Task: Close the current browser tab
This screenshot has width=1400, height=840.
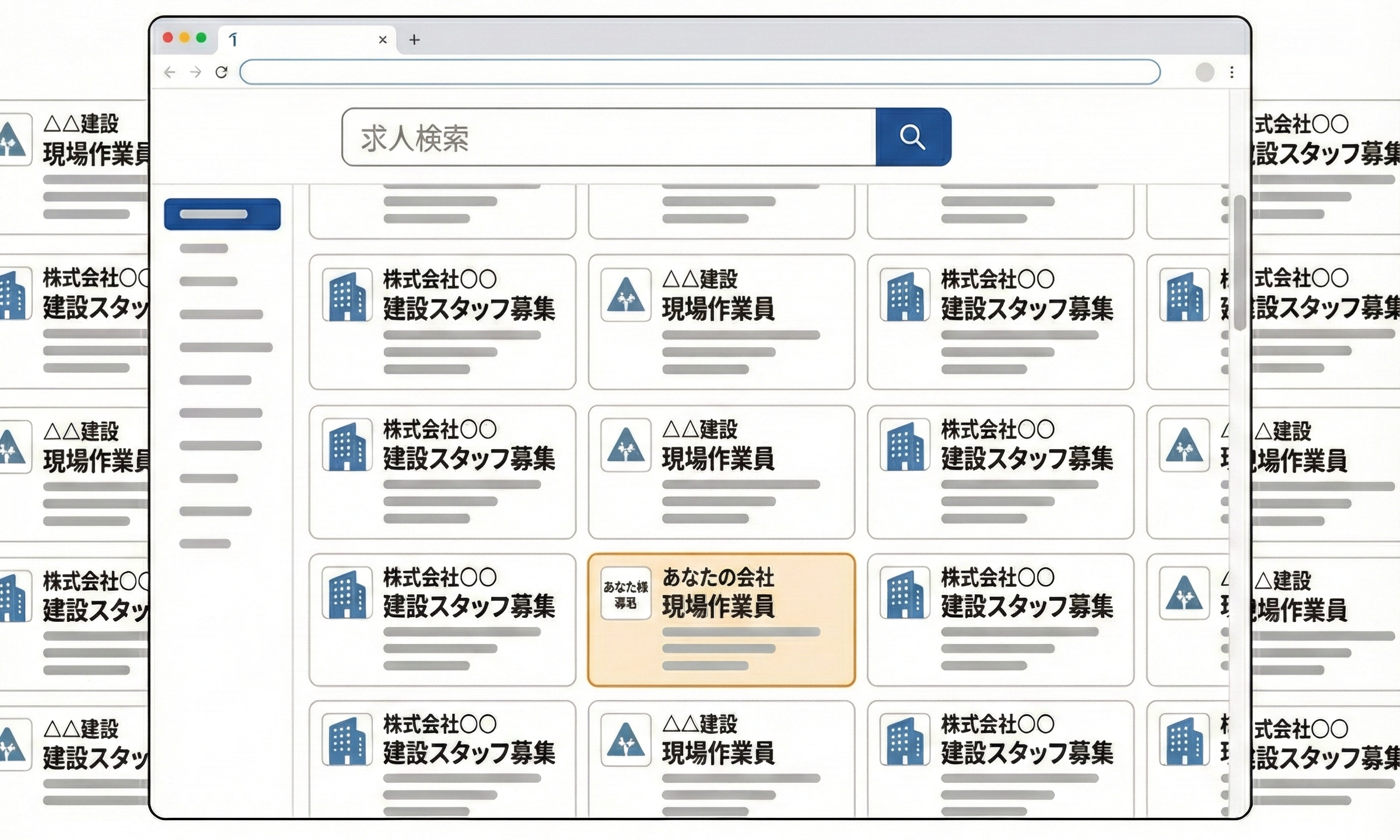Action: (x=383, y=40)
